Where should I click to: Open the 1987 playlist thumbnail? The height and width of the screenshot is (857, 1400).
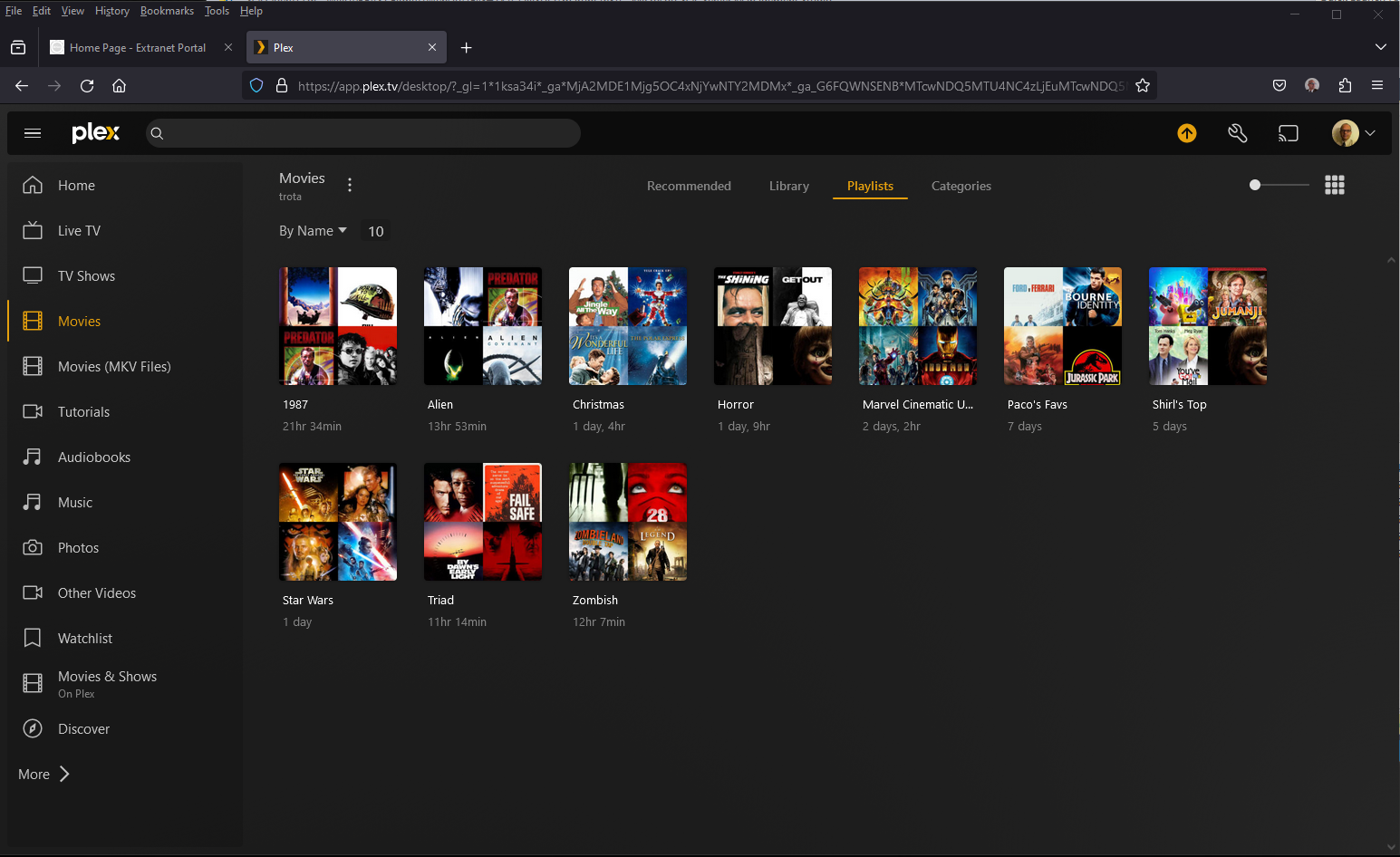[338, 326]
